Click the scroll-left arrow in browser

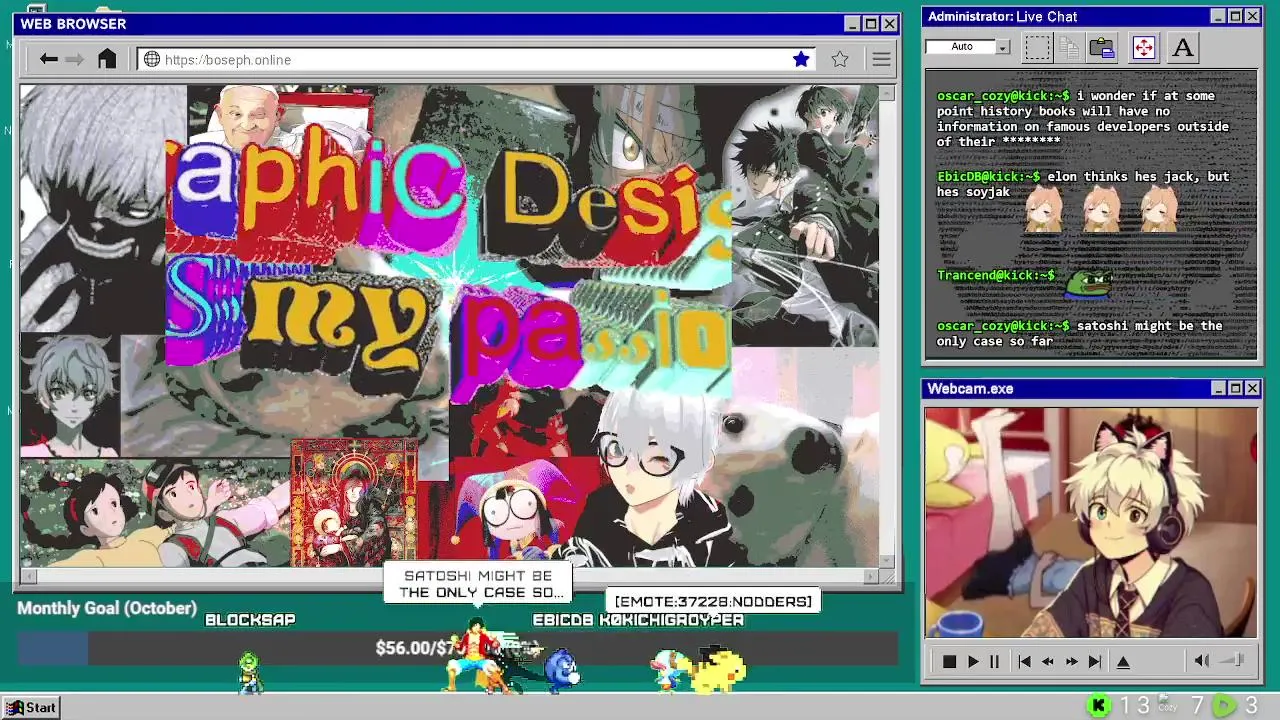pyautogui.click(x=28, y=576)
